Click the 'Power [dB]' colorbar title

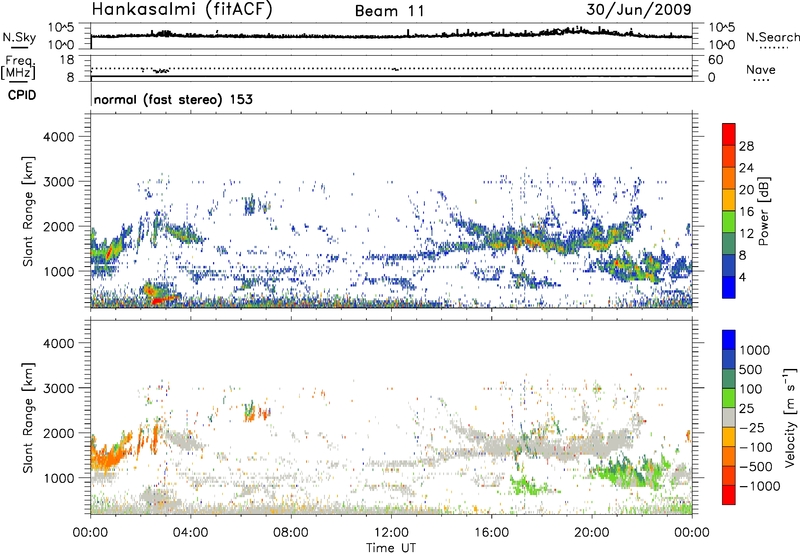763,211
